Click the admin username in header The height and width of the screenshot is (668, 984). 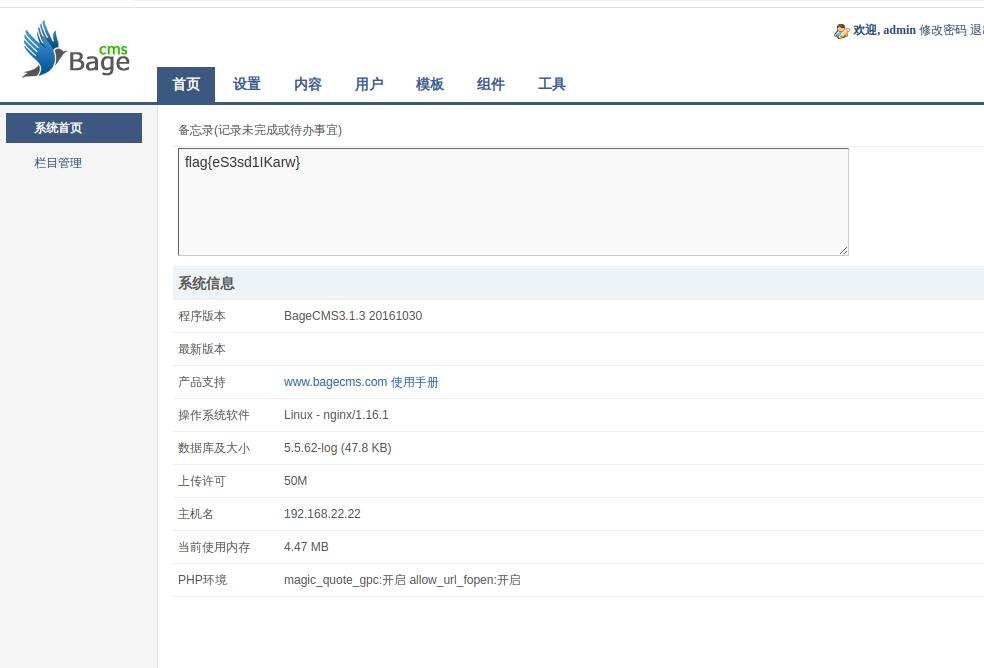(899, 30)
